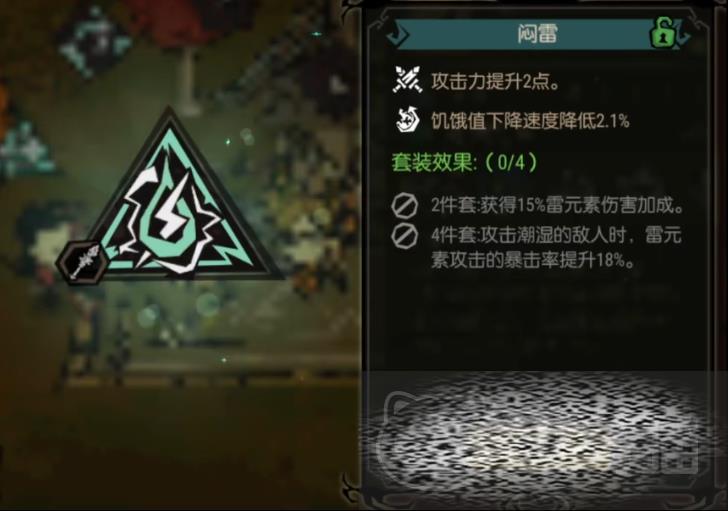Click the small hexagon mace weapon badge
This screenshot has height=511, width=728.
coord(83,263)
